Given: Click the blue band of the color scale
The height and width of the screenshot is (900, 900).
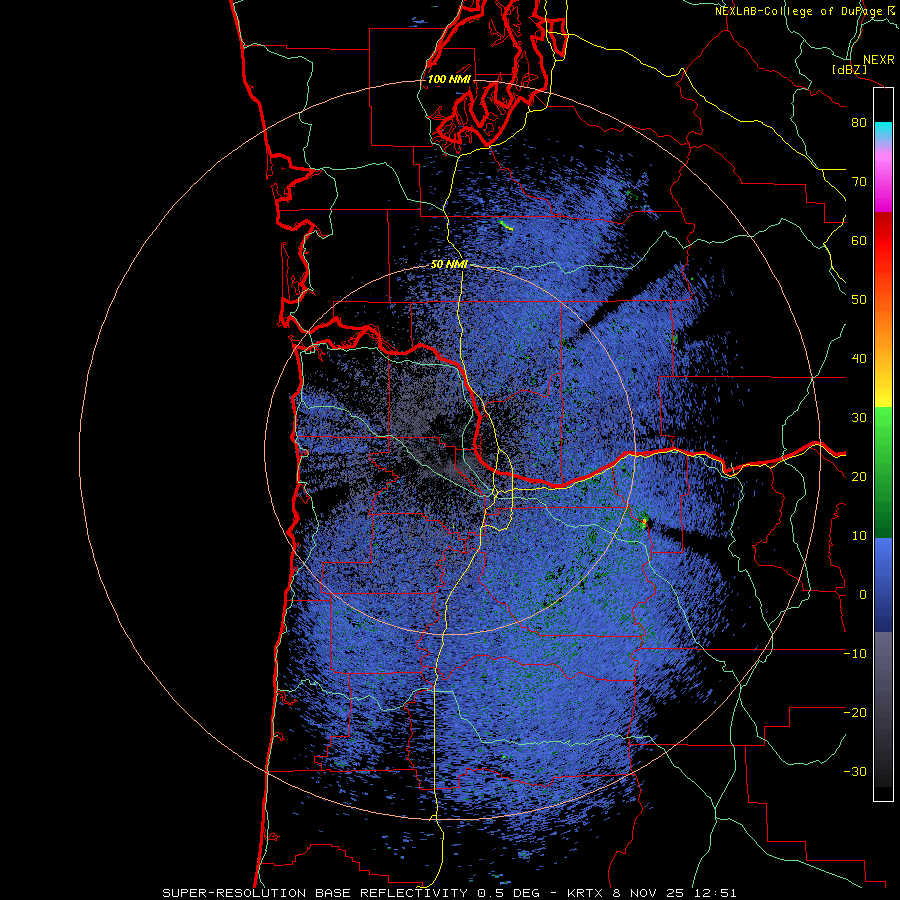Looking at the screenshot, I should click(883, 584).
